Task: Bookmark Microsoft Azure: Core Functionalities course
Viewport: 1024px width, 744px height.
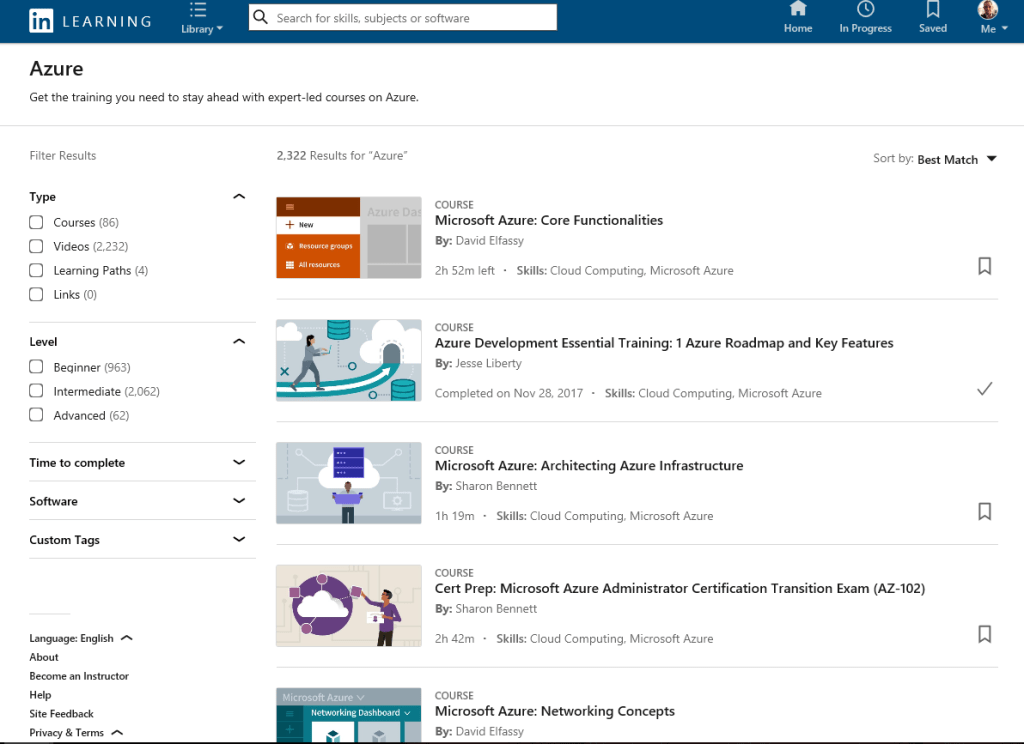Action: [x=984, y=266]
